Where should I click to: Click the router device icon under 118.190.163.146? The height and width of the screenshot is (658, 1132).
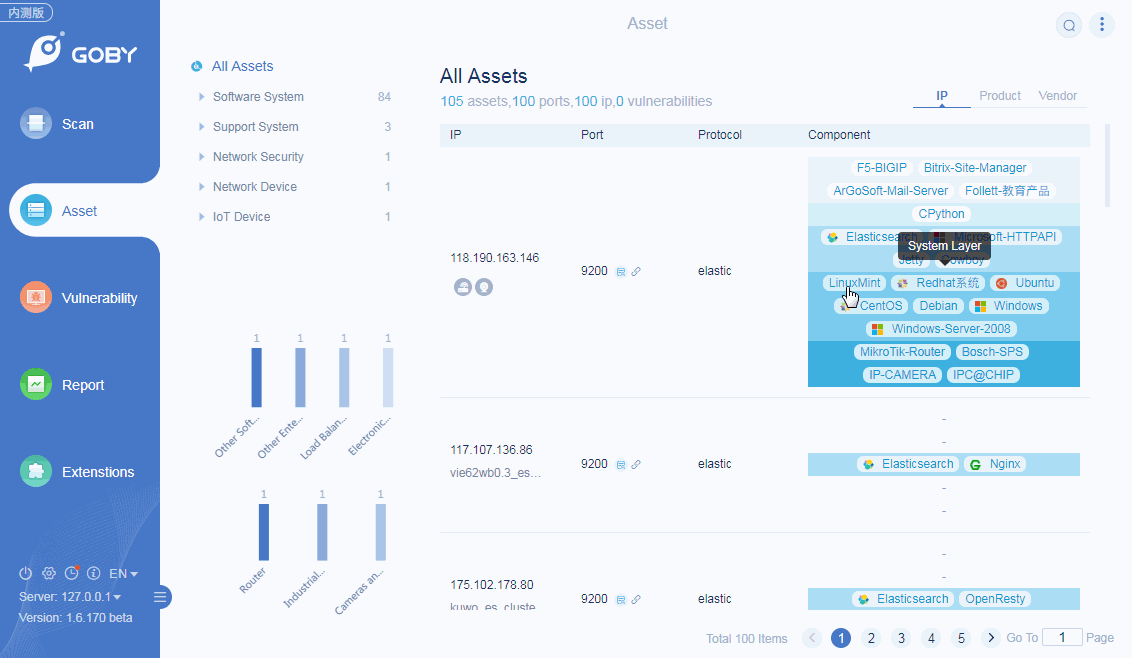coord(463,287)
